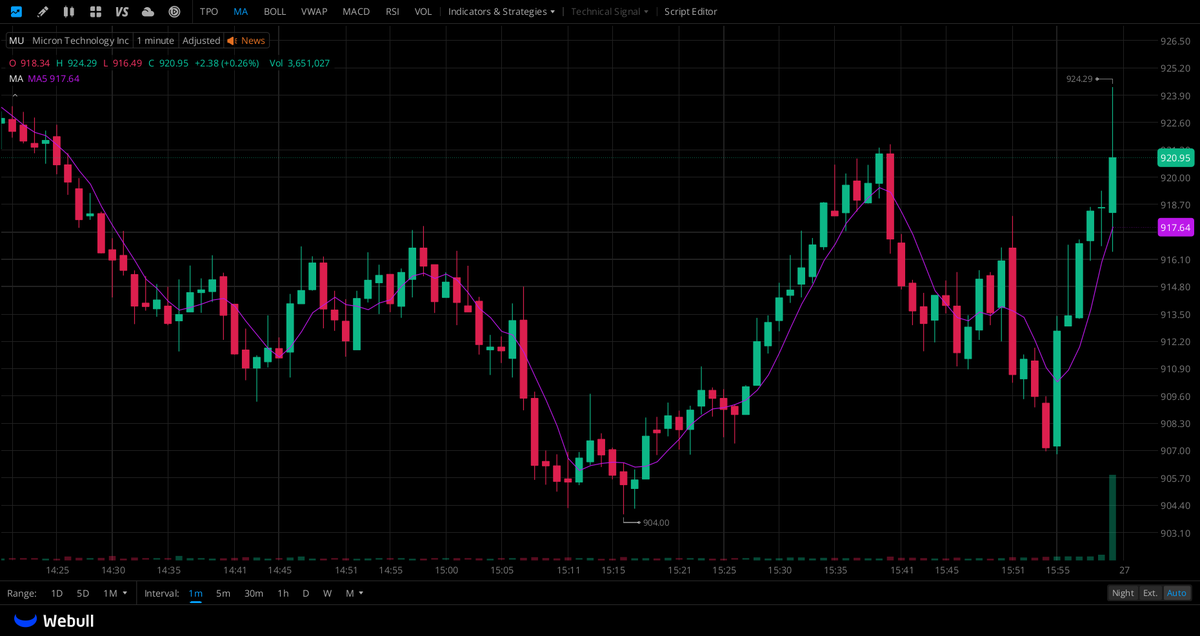
Task: Select the 30m interval
Action: point(254,593)
